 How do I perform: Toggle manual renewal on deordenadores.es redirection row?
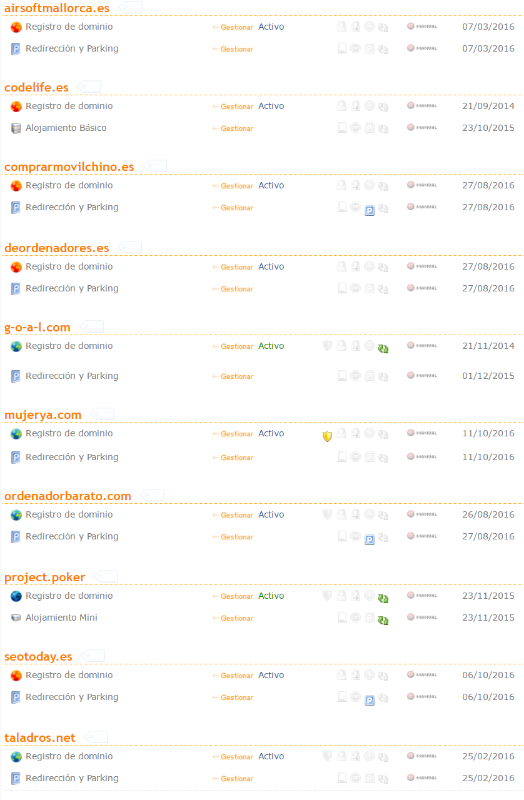[421, 288]
